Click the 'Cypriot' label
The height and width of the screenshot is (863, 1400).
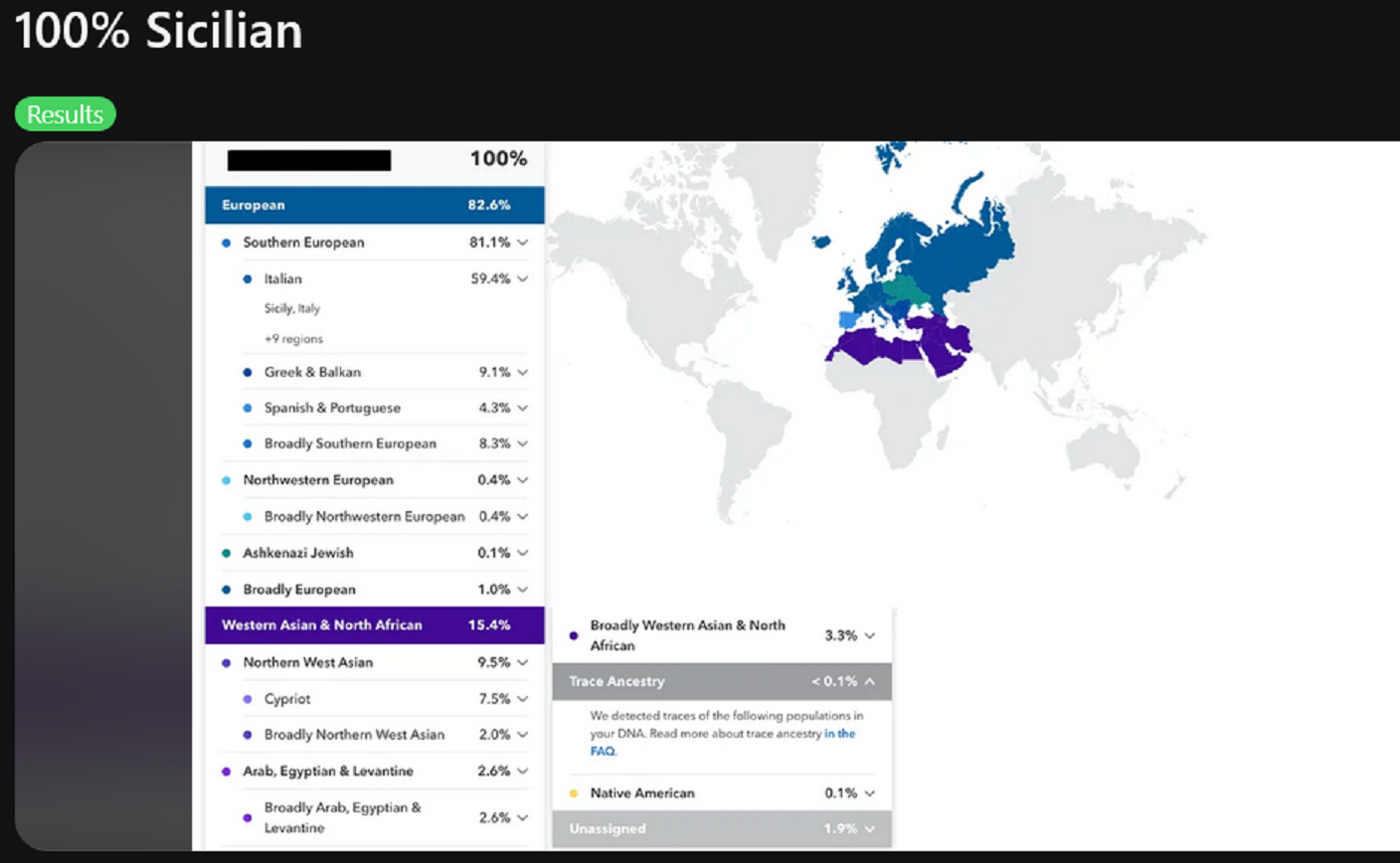coord(287,699)
